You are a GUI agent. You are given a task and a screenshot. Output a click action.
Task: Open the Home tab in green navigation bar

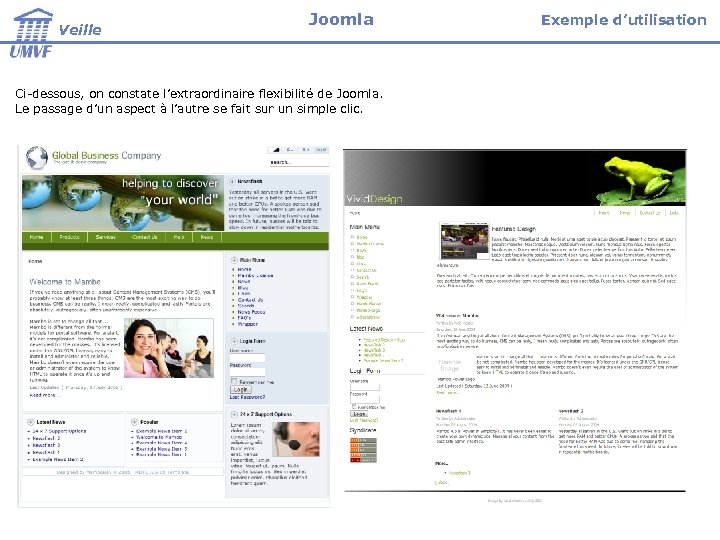36,237
